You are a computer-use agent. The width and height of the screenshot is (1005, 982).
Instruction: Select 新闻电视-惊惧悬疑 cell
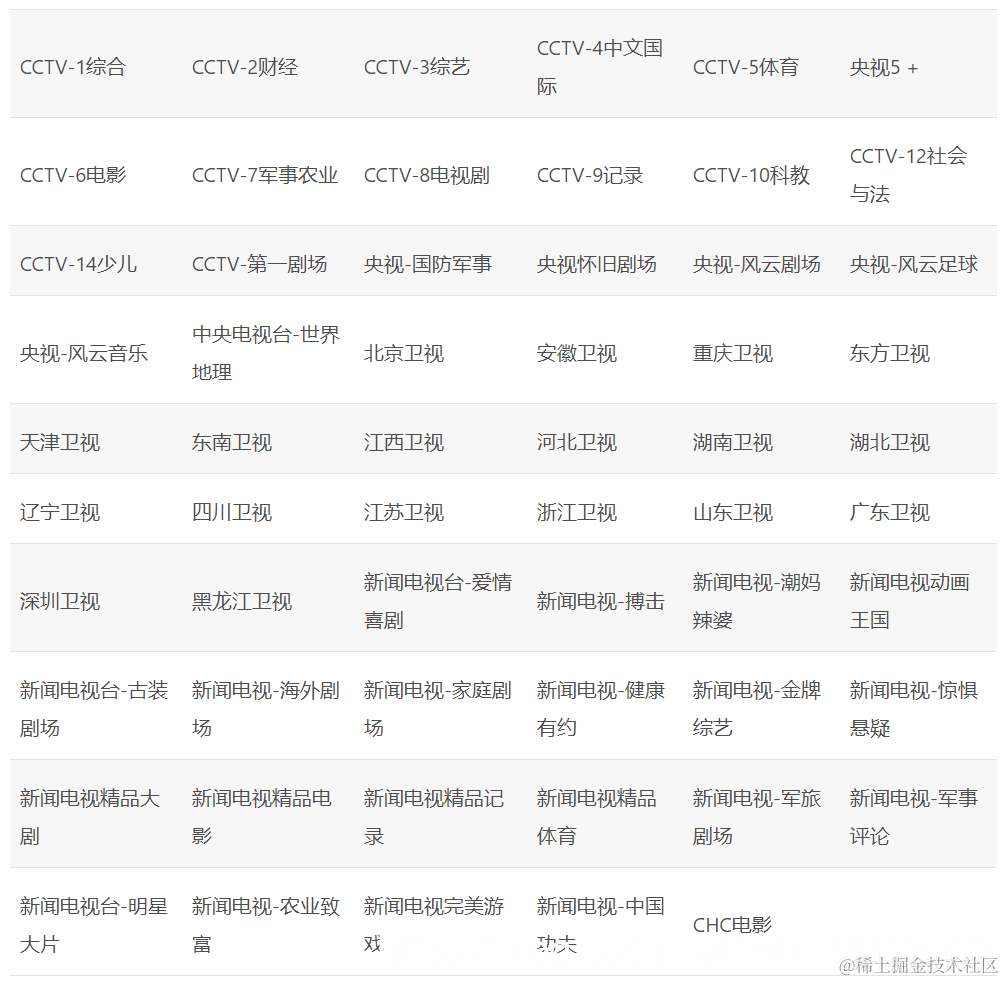(913, 709)
